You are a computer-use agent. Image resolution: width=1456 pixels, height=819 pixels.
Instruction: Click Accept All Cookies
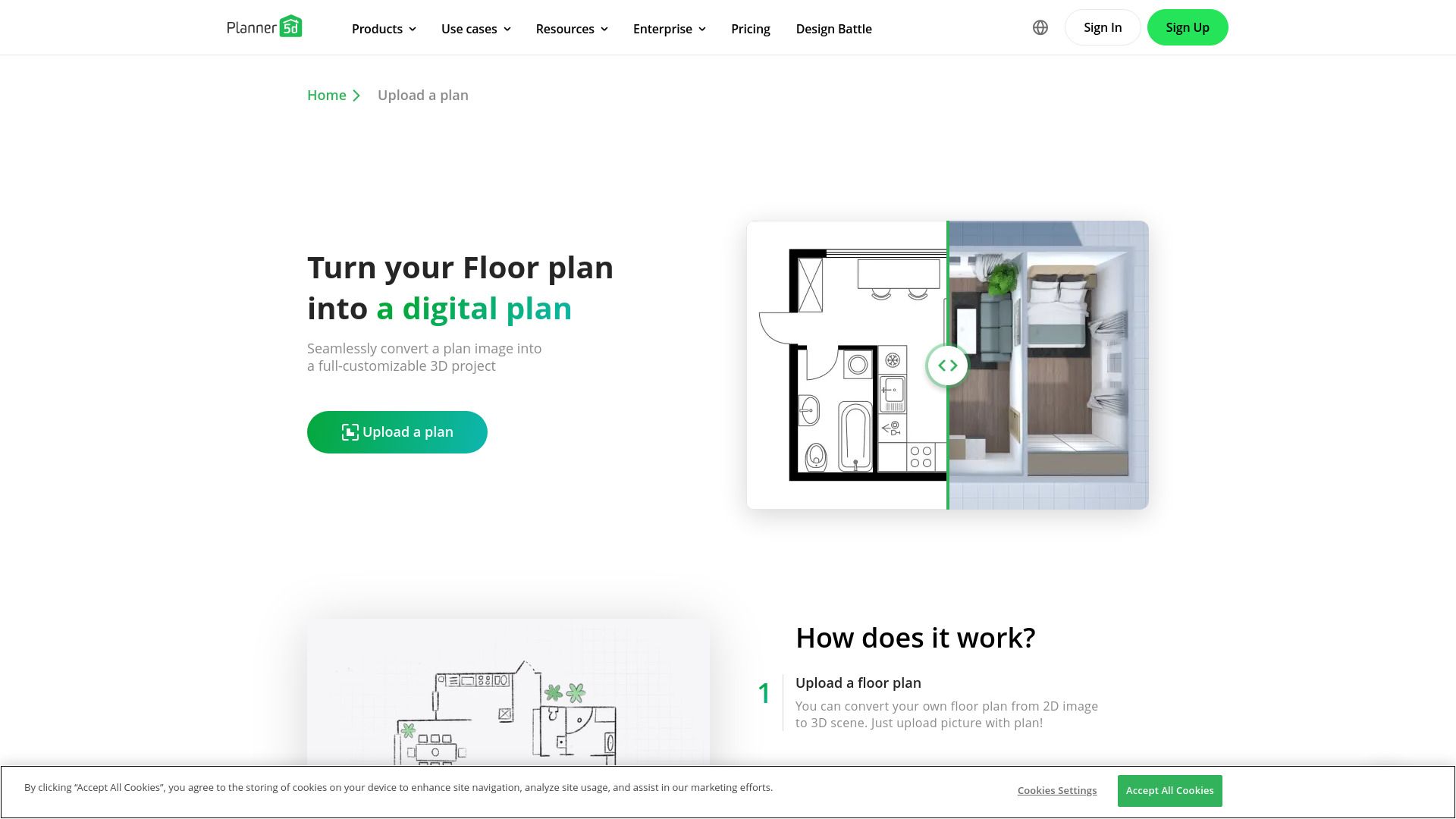click(x=1169, y=790)
